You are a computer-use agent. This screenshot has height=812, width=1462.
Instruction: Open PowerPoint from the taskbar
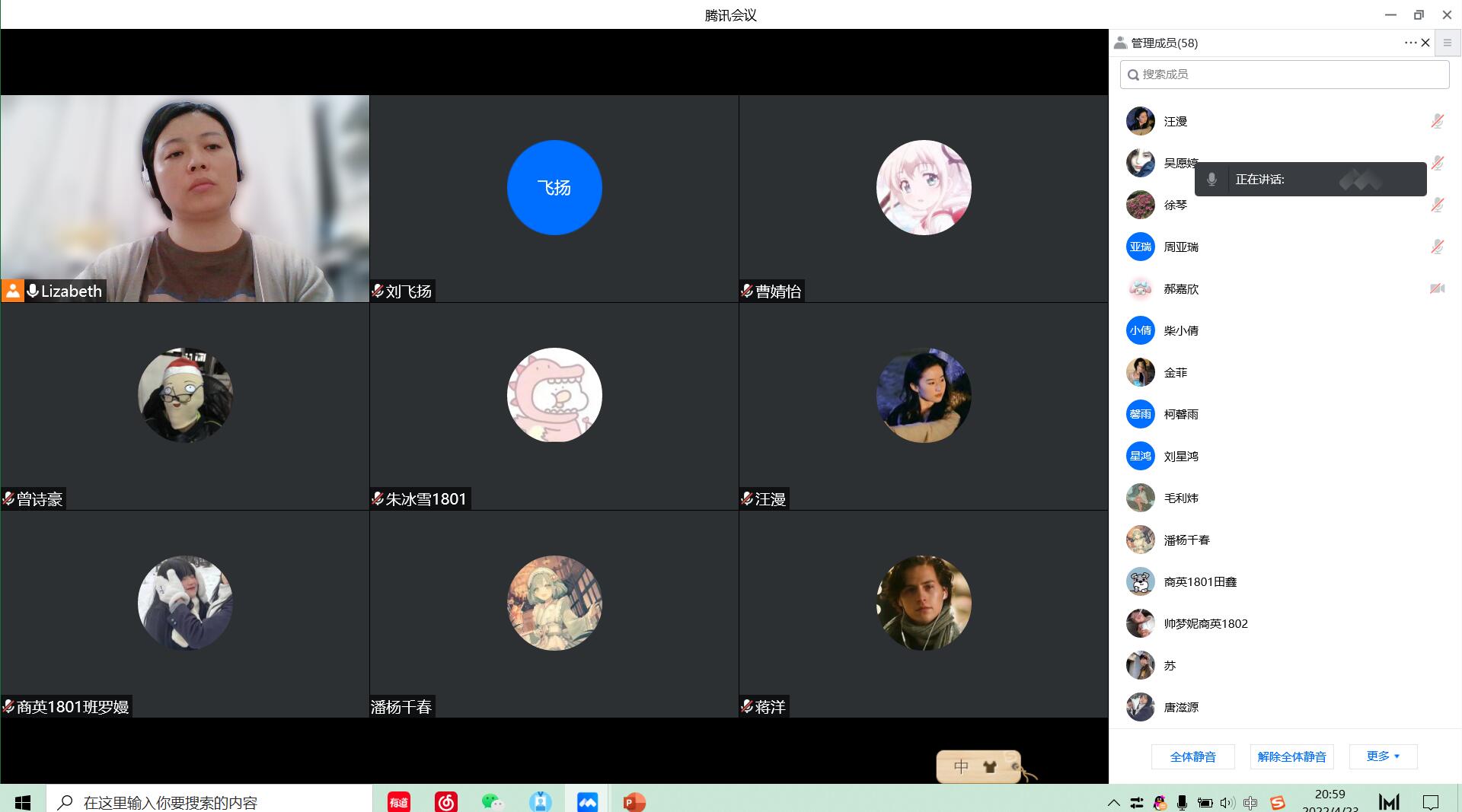[634, 801]
